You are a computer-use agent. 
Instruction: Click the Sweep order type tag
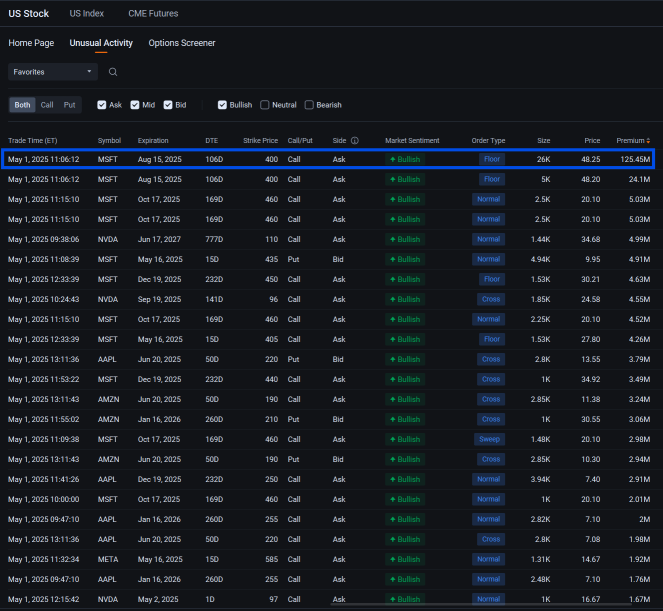[x=489, y=439]
